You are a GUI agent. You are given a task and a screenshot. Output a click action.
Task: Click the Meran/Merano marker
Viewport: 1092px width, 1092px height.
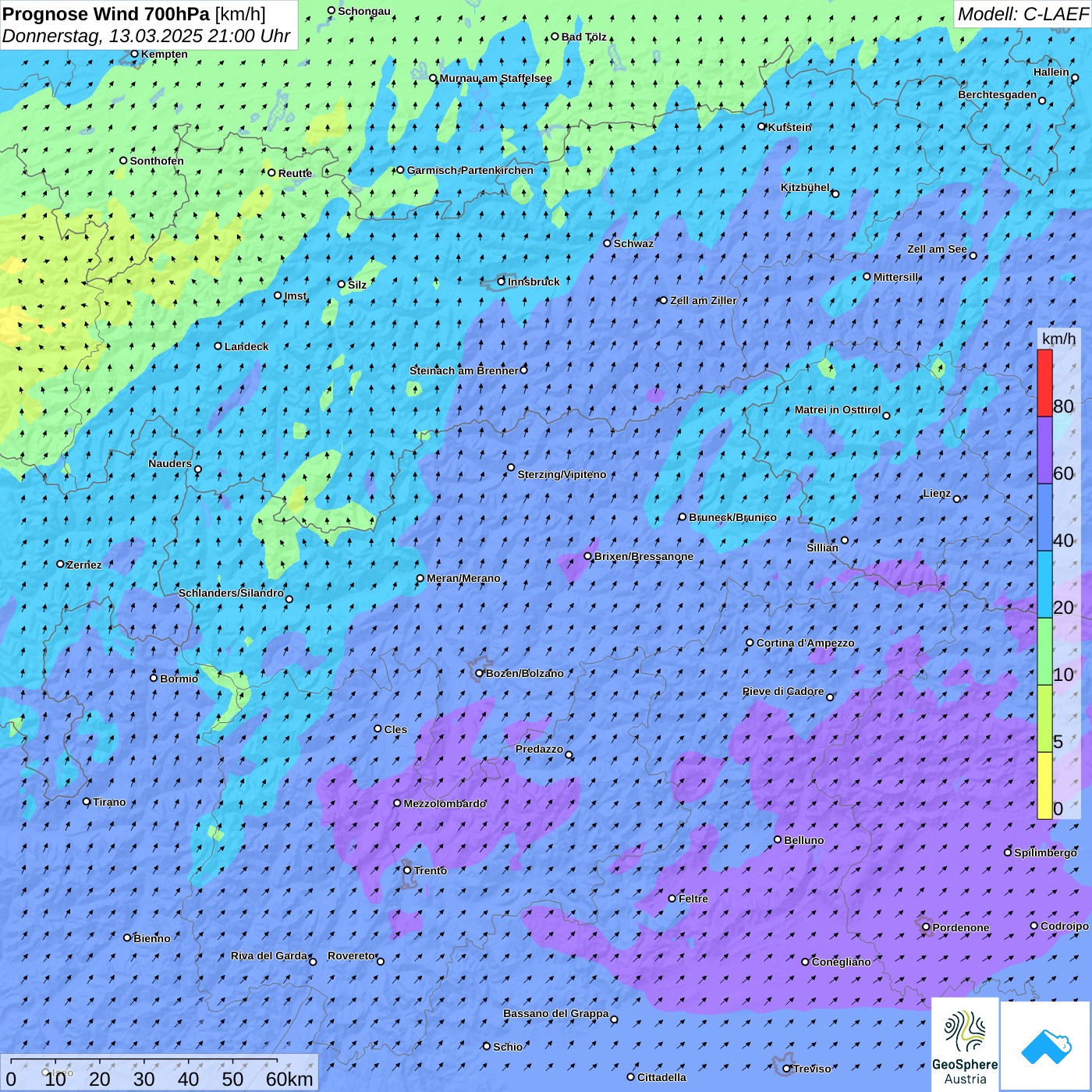point(420,578)
